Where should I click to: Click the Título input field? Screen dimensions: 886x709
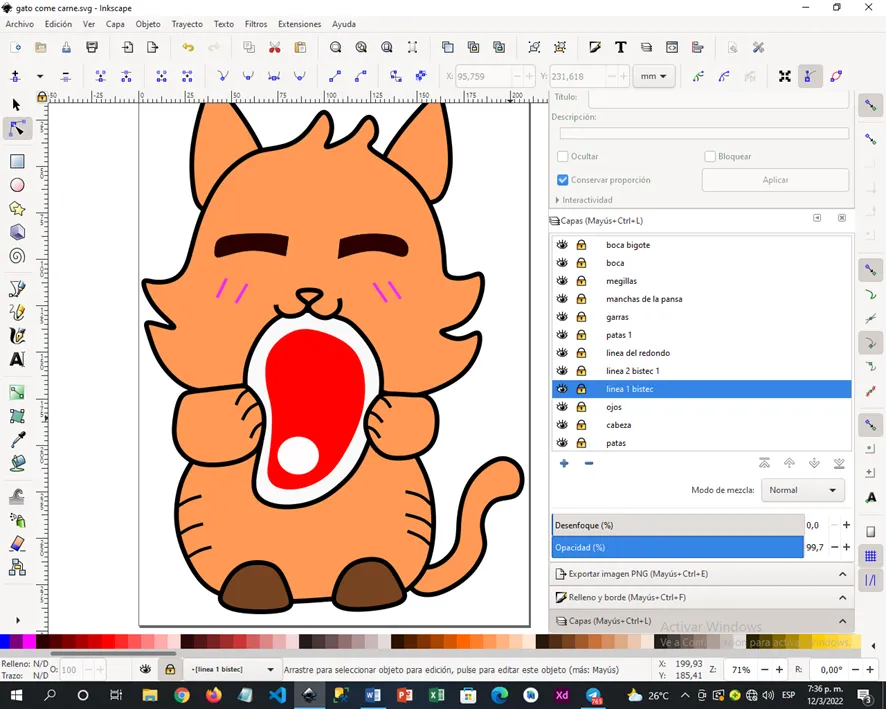(x=718, y=99)
